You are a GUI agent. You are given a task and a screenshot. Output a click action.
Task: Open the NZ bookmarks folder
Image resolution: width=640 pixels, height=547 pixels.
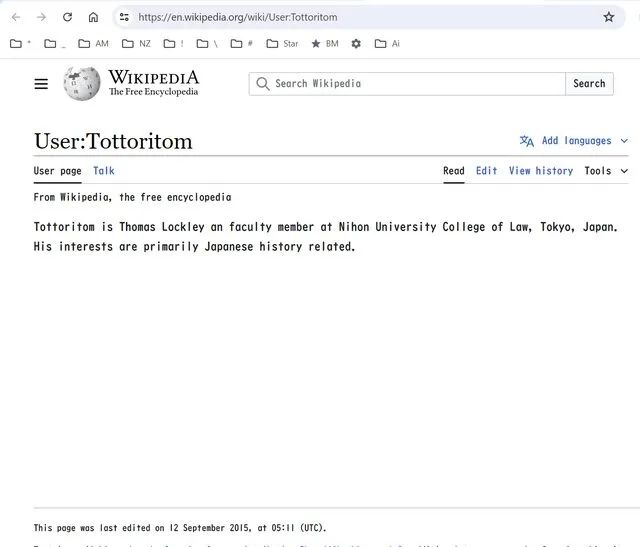(137, 44)
